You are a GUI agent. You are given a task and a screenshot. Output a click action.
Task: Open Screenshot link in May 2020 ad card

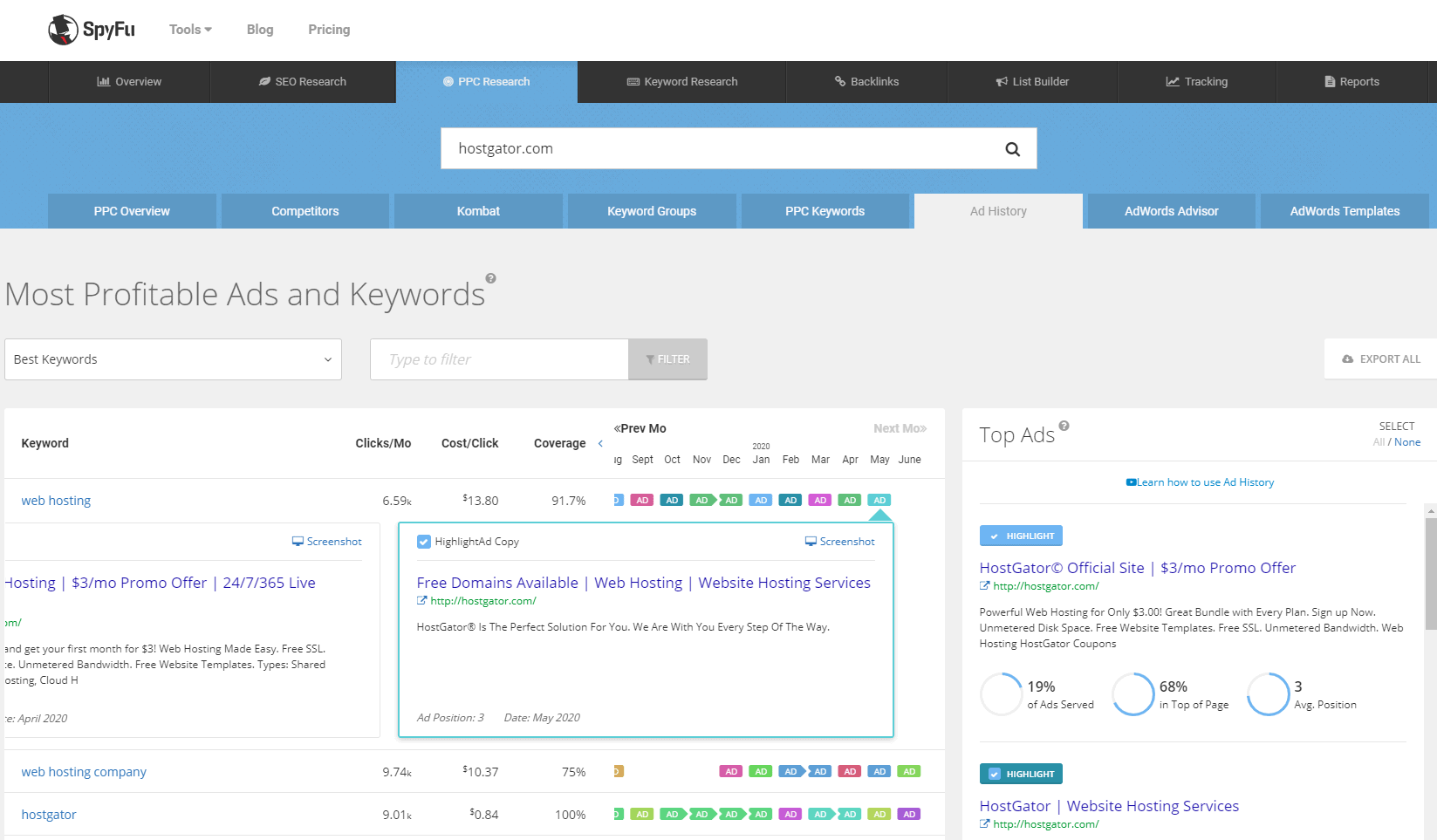click(839, 542)
